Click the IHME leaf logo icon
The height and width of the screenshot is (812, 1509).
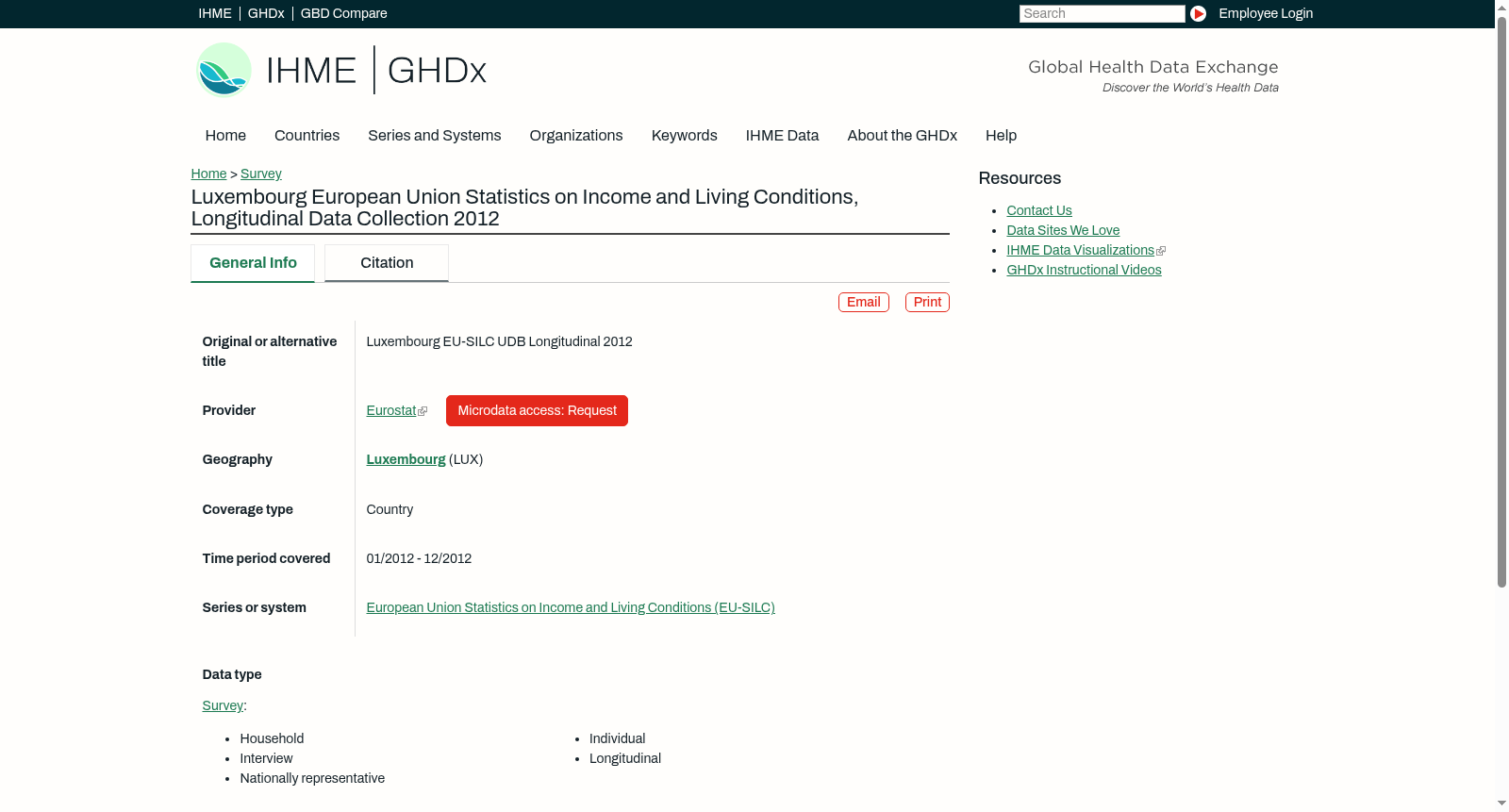pos(224,70)
